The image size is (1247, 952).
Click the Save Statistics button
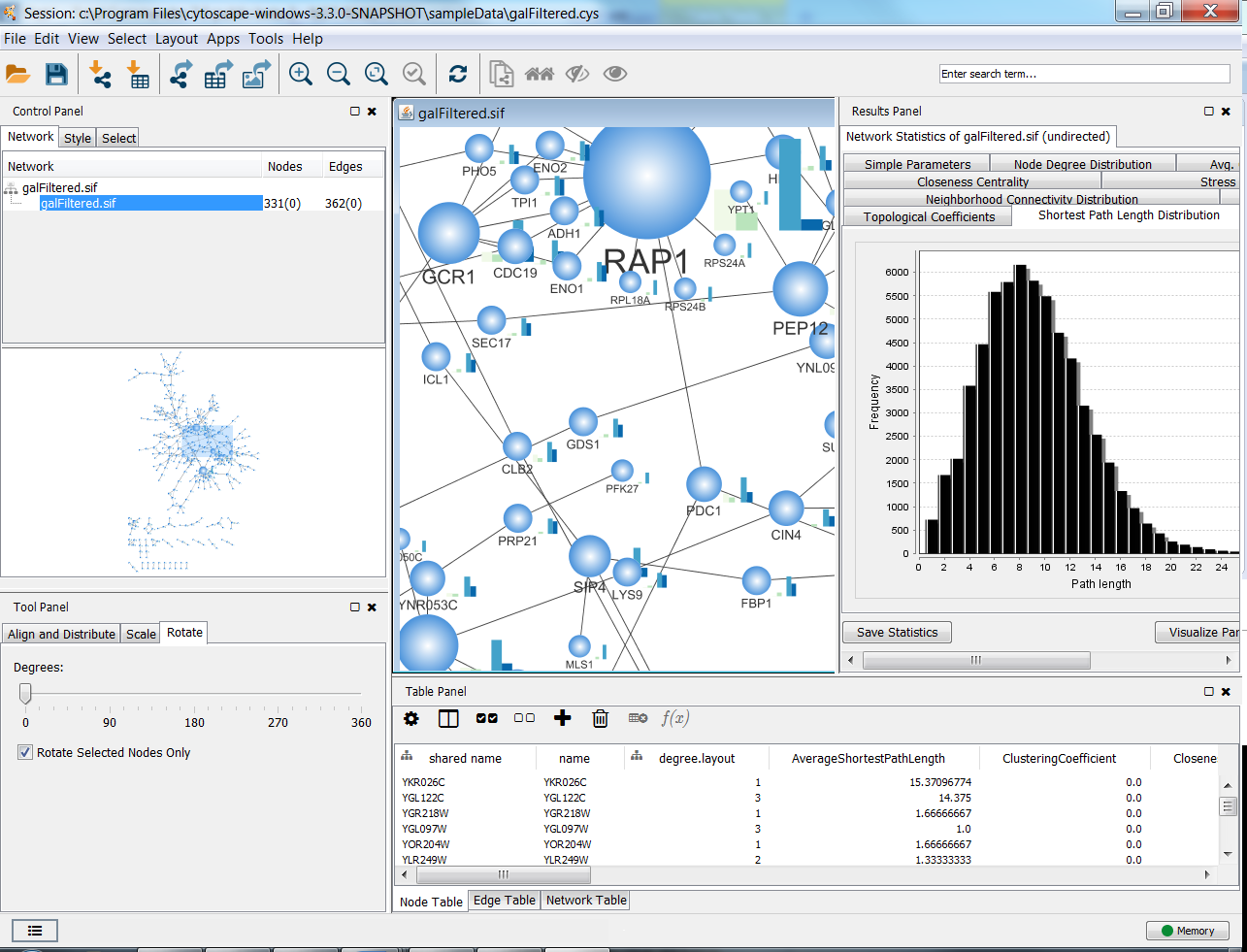(897, 633)
